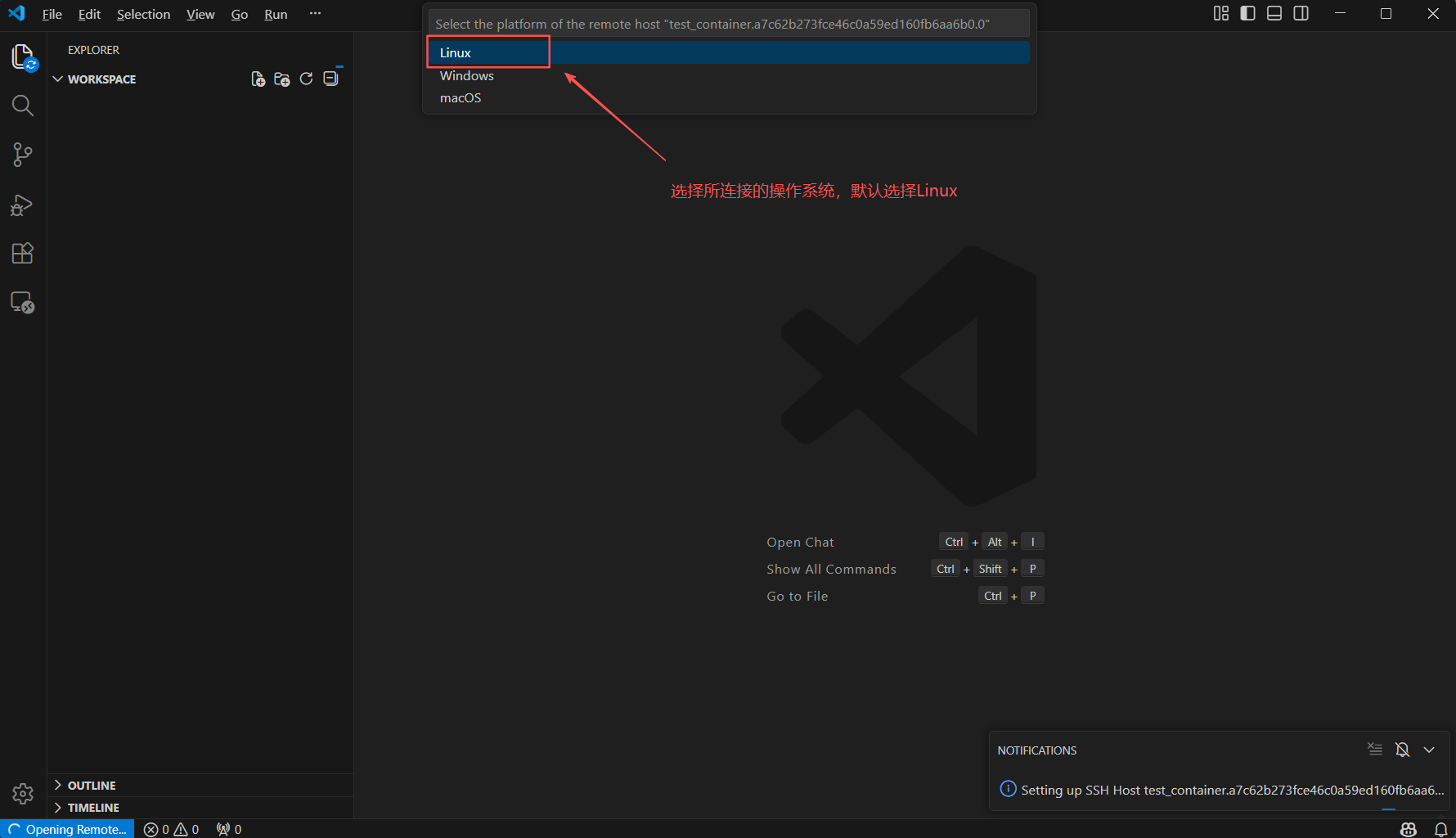Screen dimensions: 1456x838
Task: Hide the notifications panel chevron
Action: tap(1429, 749)
